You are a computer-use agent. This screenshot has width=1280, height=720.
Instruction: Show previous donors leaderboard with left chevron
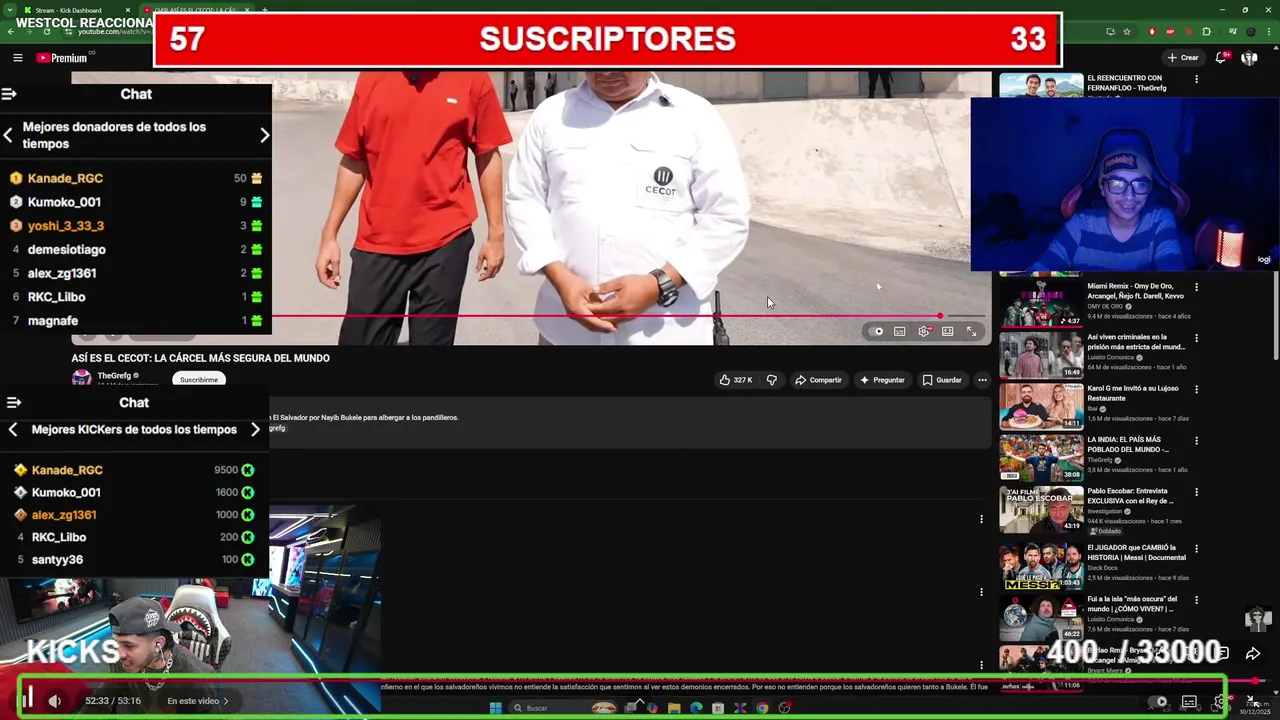(8, 135)
